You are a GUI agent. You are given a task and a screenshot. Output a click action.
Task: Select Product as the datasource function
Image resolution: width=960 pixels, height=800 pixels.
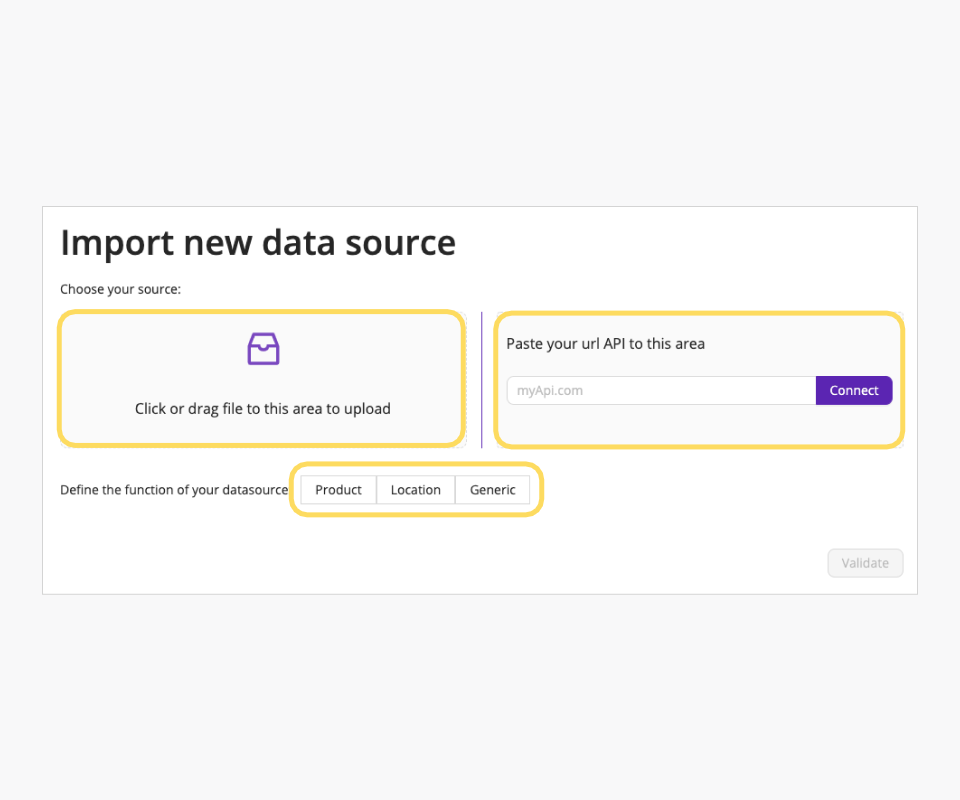(338, 490)
